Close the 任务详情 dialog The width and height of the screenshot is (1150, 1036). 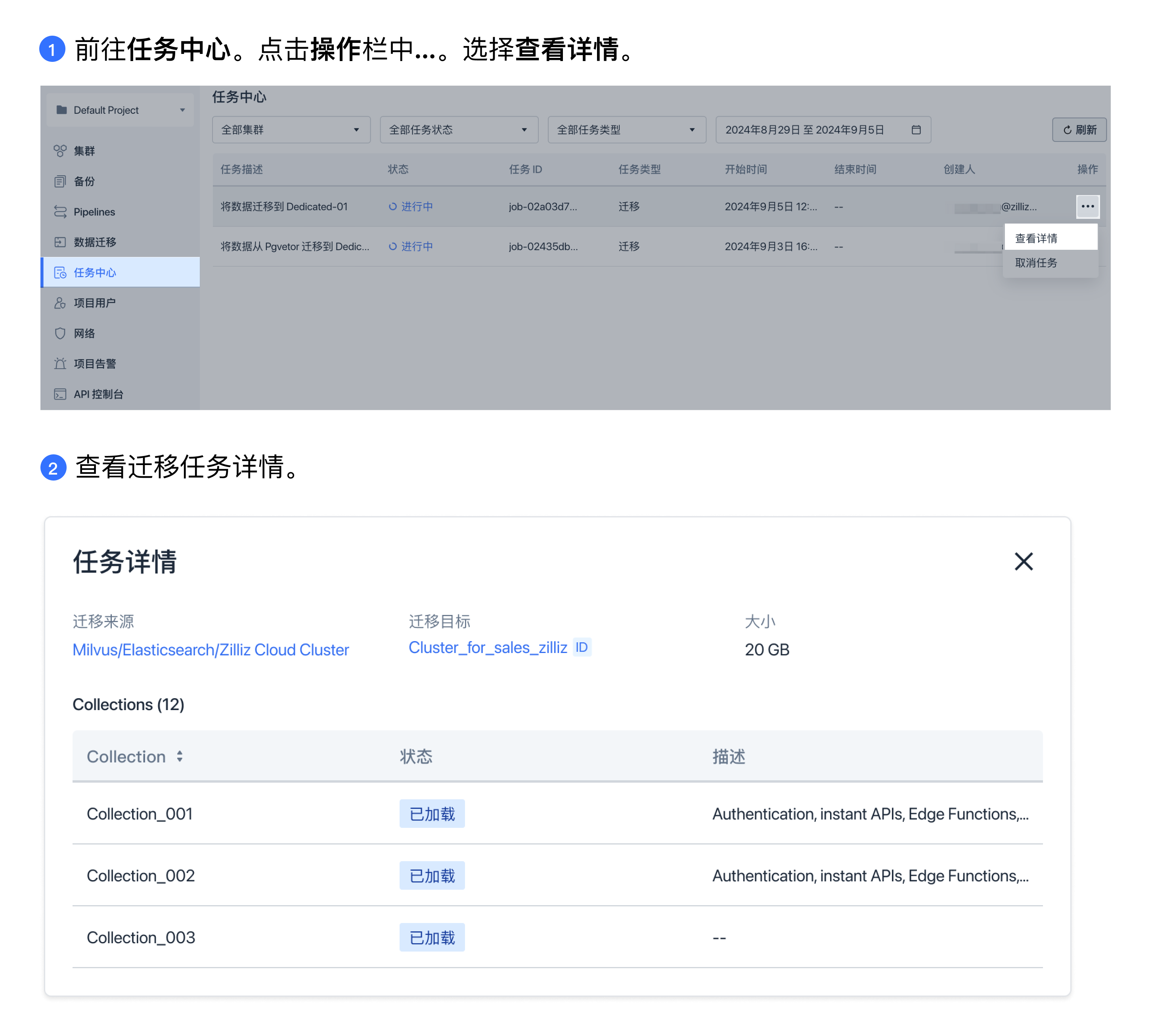1024,561
